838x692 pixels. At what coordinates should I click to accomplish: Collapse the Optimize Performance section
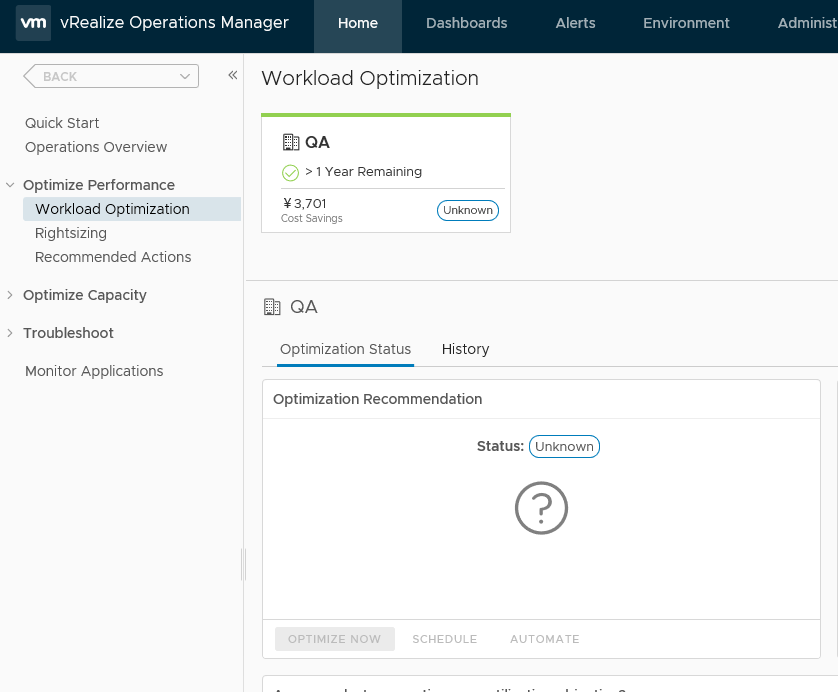point(10,185)
